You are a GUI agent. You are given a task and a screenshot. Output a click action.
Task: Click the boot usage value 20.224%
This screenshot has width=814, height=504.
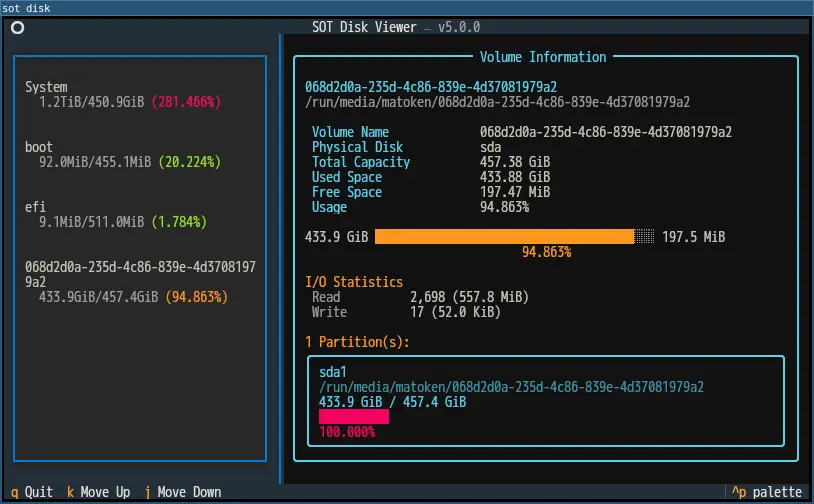189,162
